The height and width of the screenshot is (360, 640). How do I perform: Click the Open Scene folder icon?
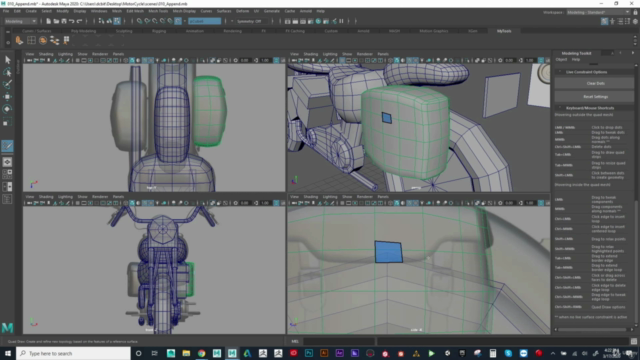56,21
